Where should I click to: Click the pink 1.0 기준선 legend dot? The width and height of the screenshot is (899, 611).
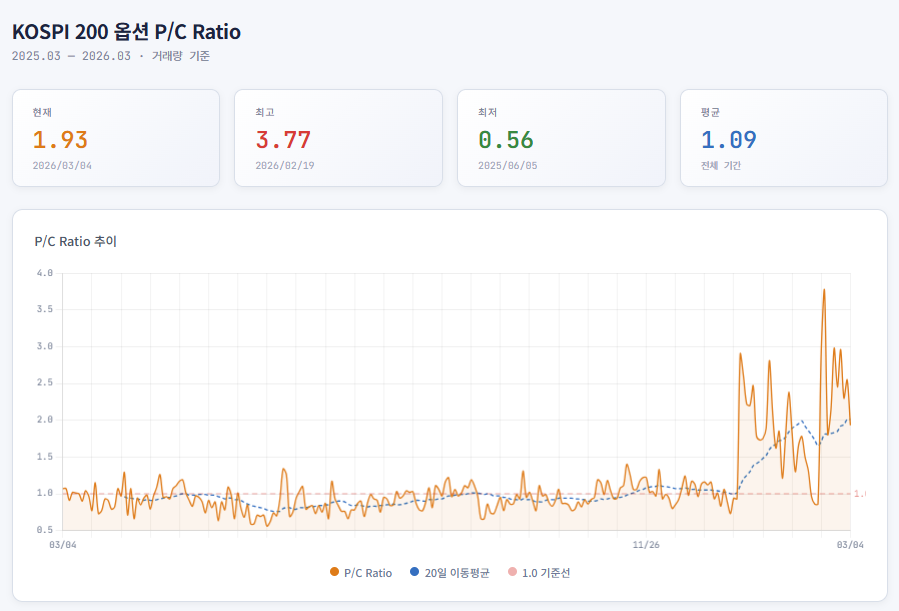click(513, 572)
